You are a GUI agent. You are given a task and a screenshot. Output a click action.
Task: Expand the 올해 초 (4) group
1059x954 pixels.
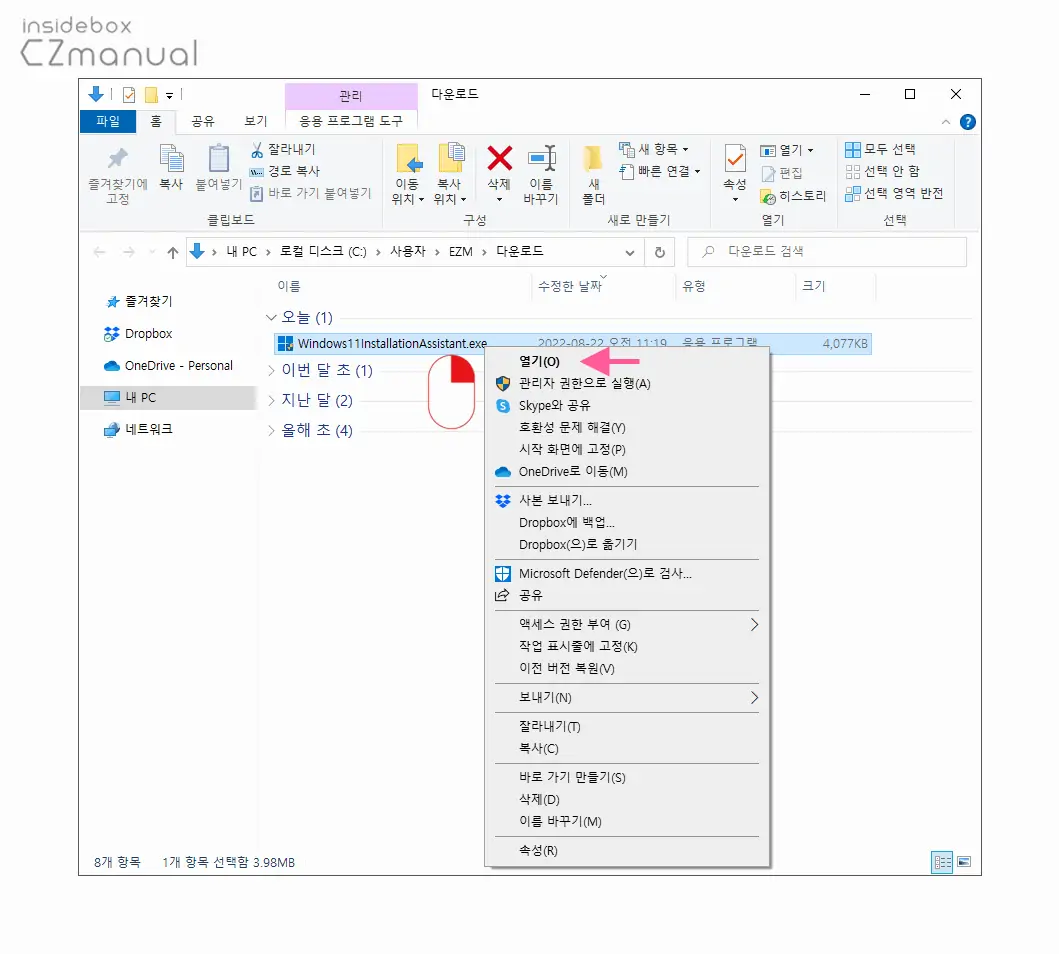pos(272,431)
